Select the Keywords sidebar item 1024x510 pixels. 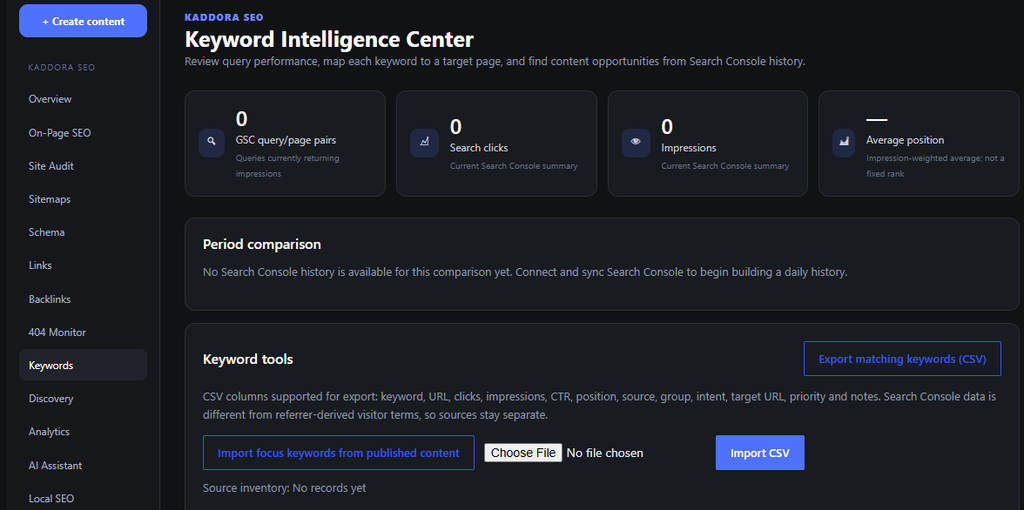[x=83, y=366]
